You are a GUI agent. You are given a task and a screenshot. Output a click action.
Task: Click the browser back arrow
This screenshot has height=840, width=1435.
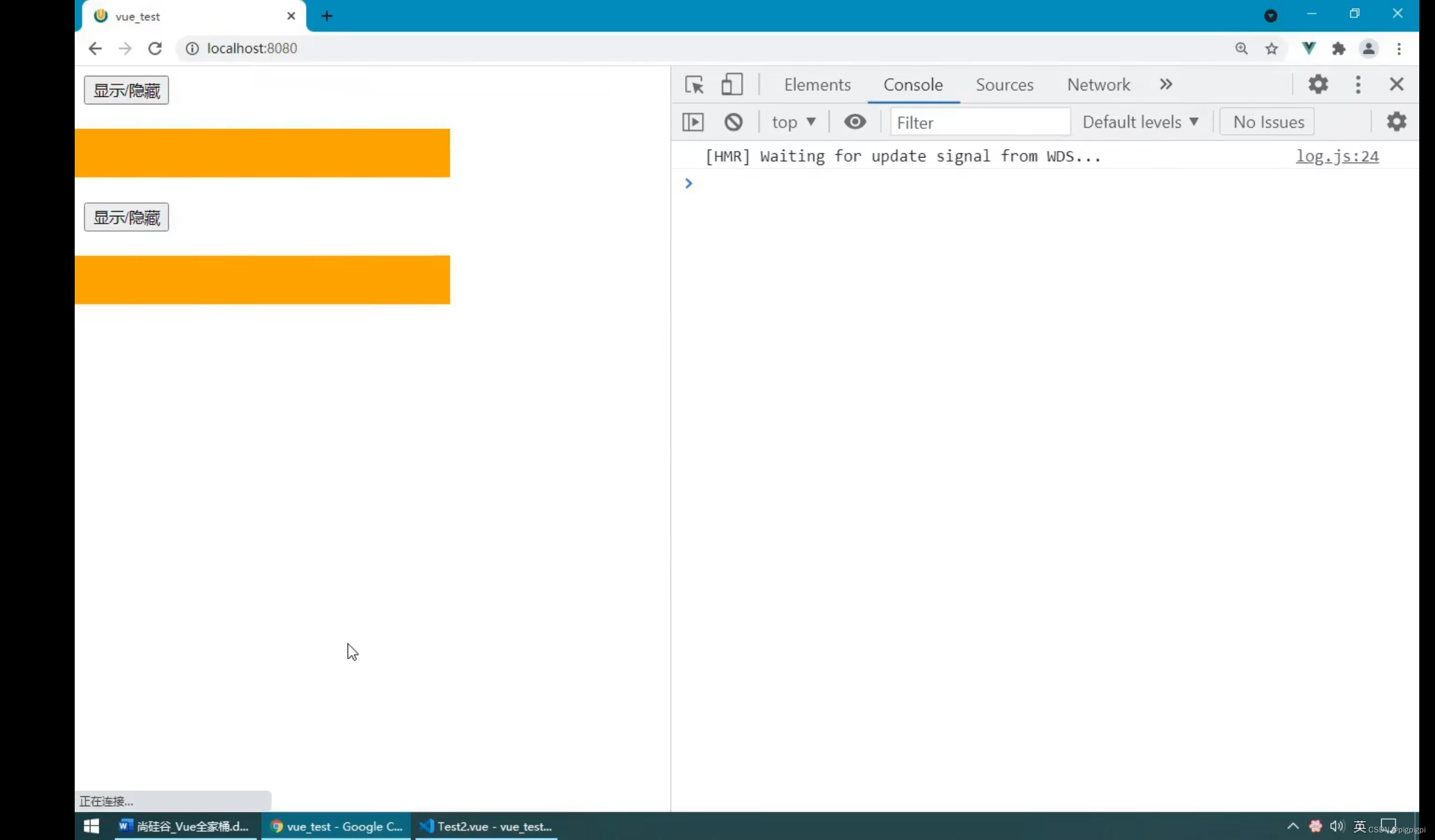tap(95, 48)
